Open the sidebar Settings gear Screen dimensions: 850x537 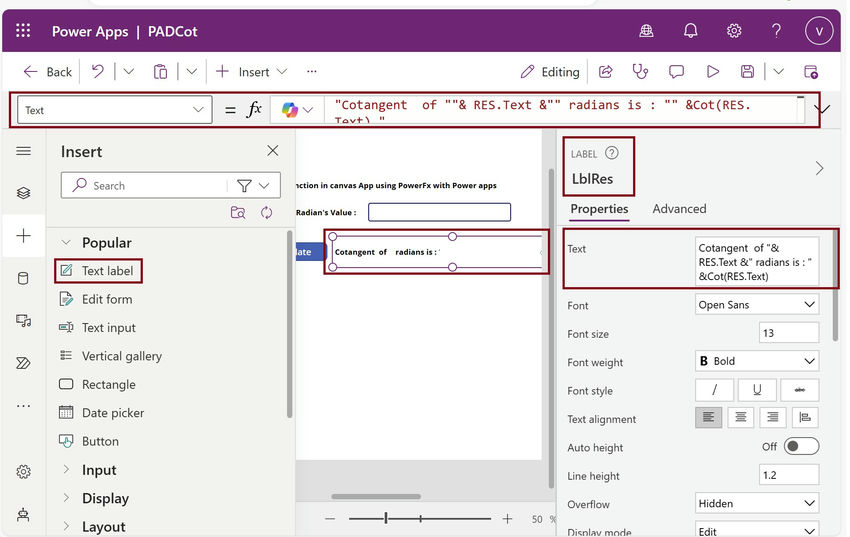23,471
